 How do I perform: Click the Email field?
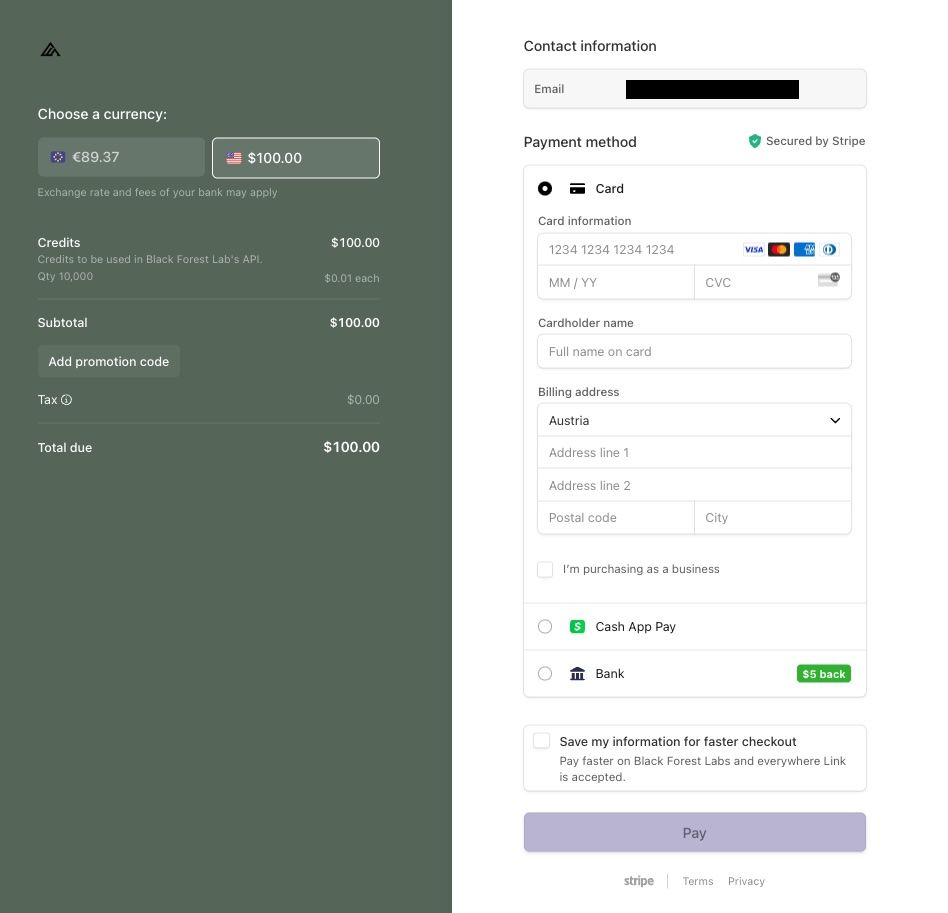coord(695,89)
